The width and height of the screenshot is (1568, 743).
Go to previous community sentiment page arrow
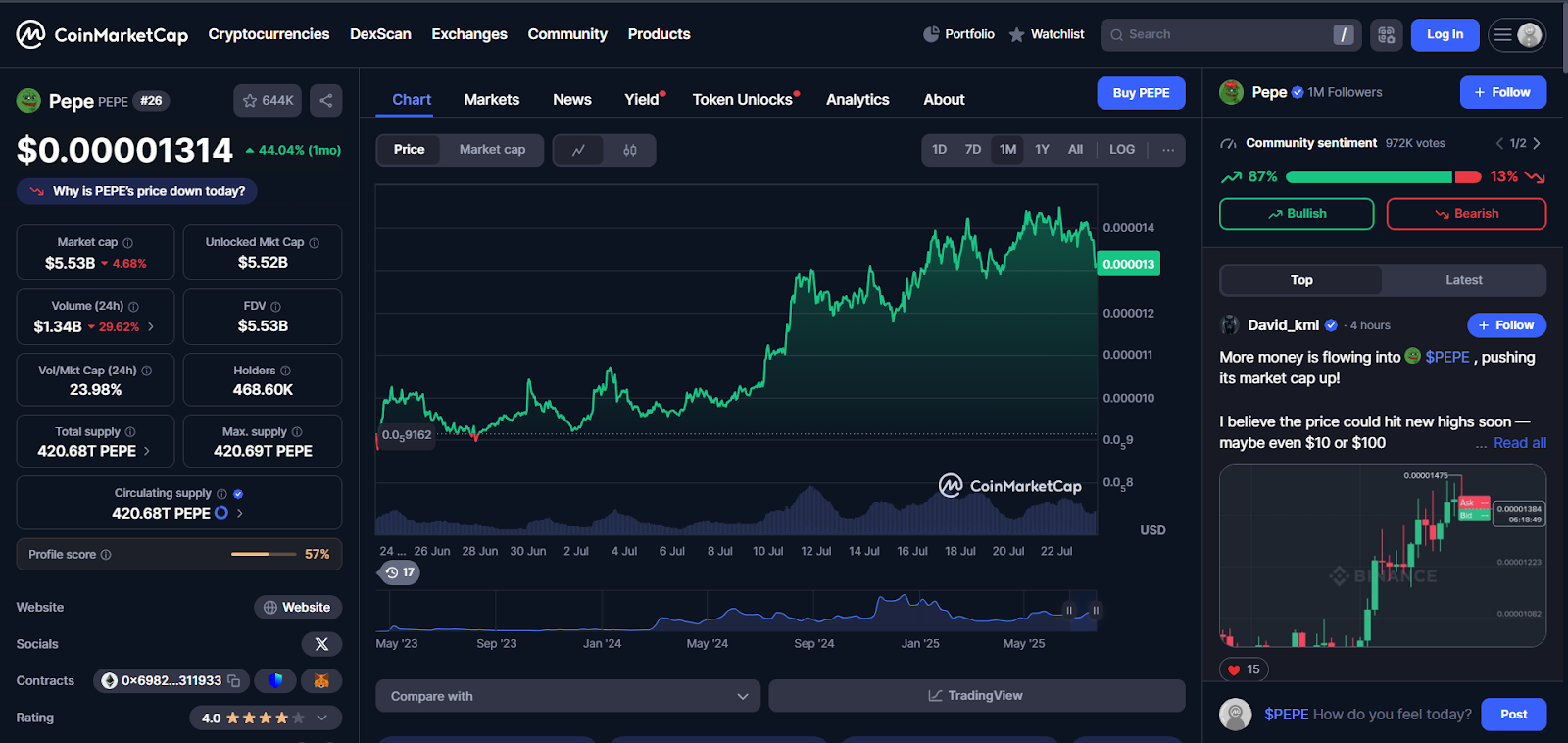pos(1499,143)
